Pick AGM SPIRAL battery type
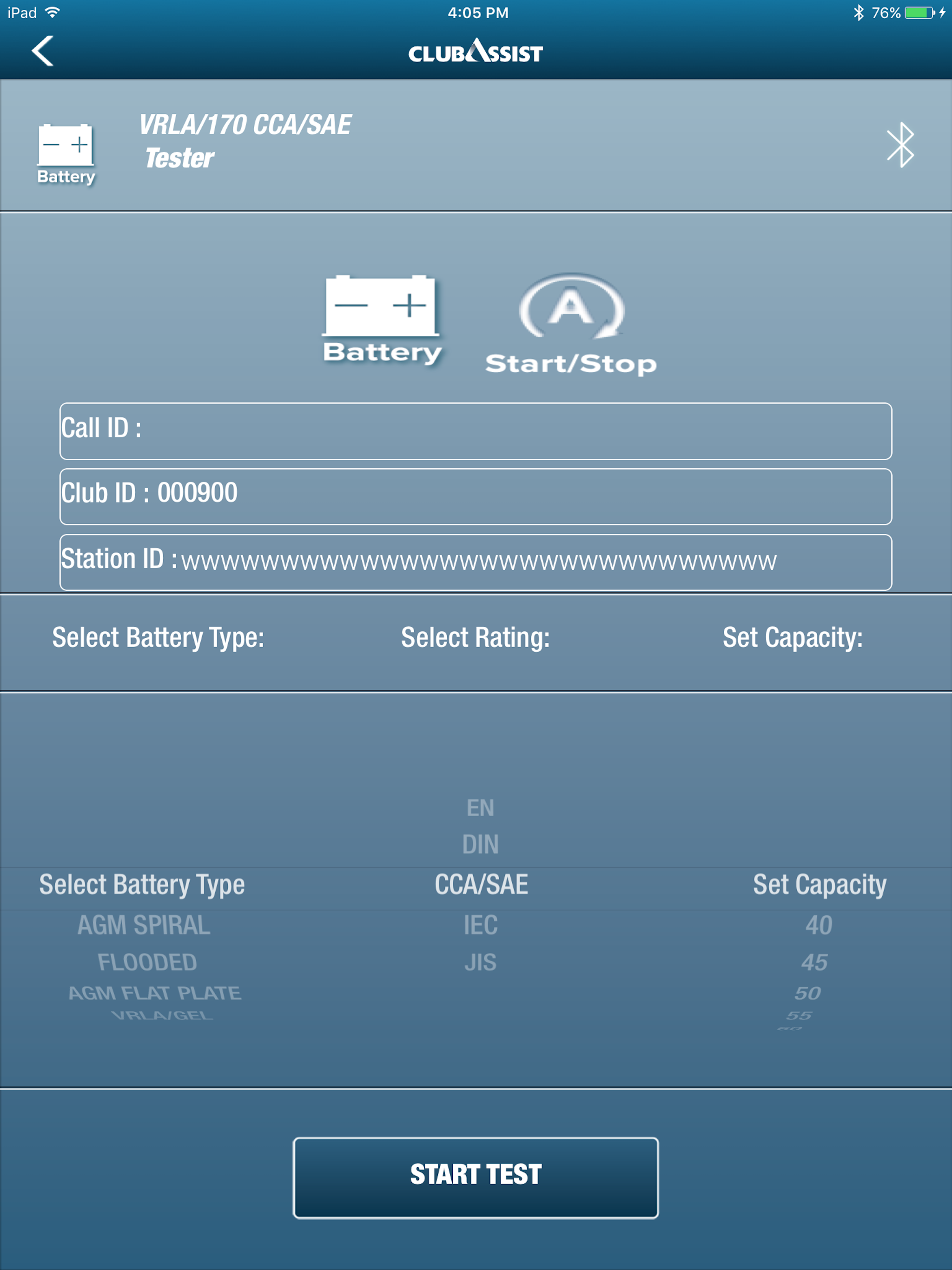952x1270 pixels. 144,926
